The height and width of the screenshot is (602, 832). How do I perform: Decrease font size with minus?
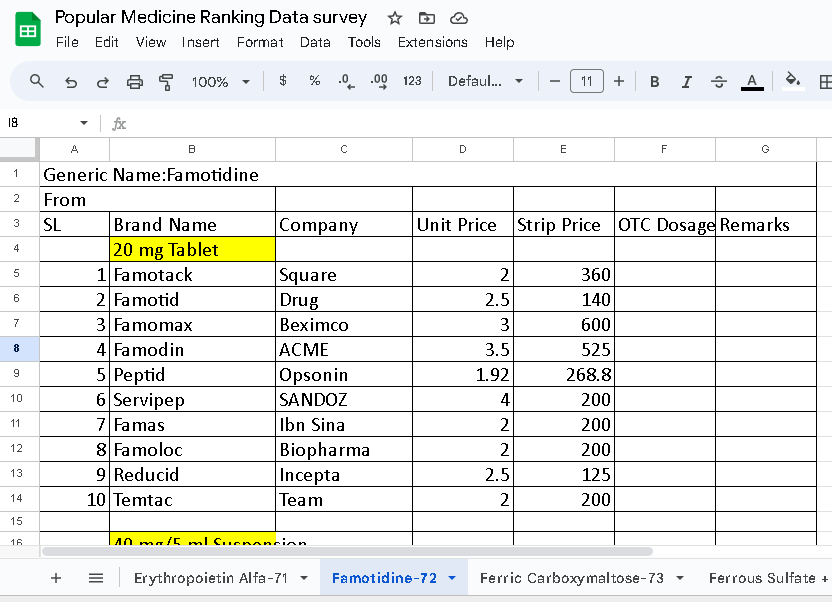(554, 81)
